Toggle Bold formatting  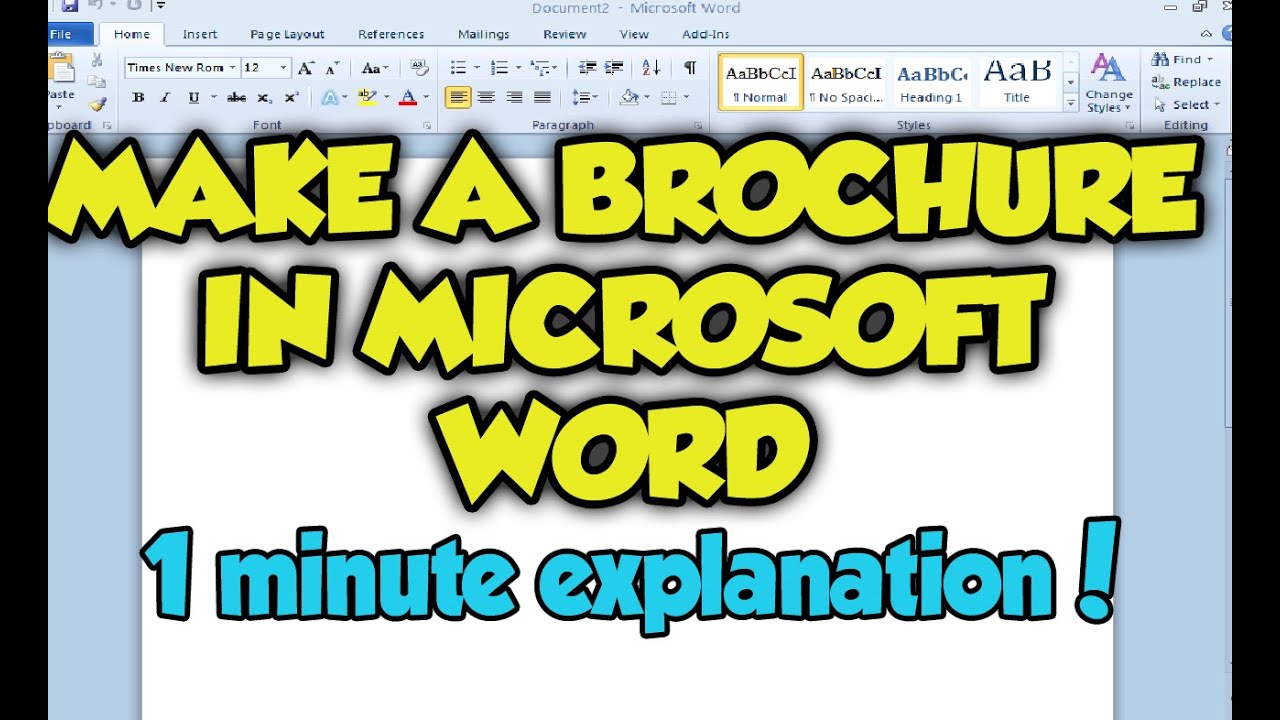click(x=138, y=98)
